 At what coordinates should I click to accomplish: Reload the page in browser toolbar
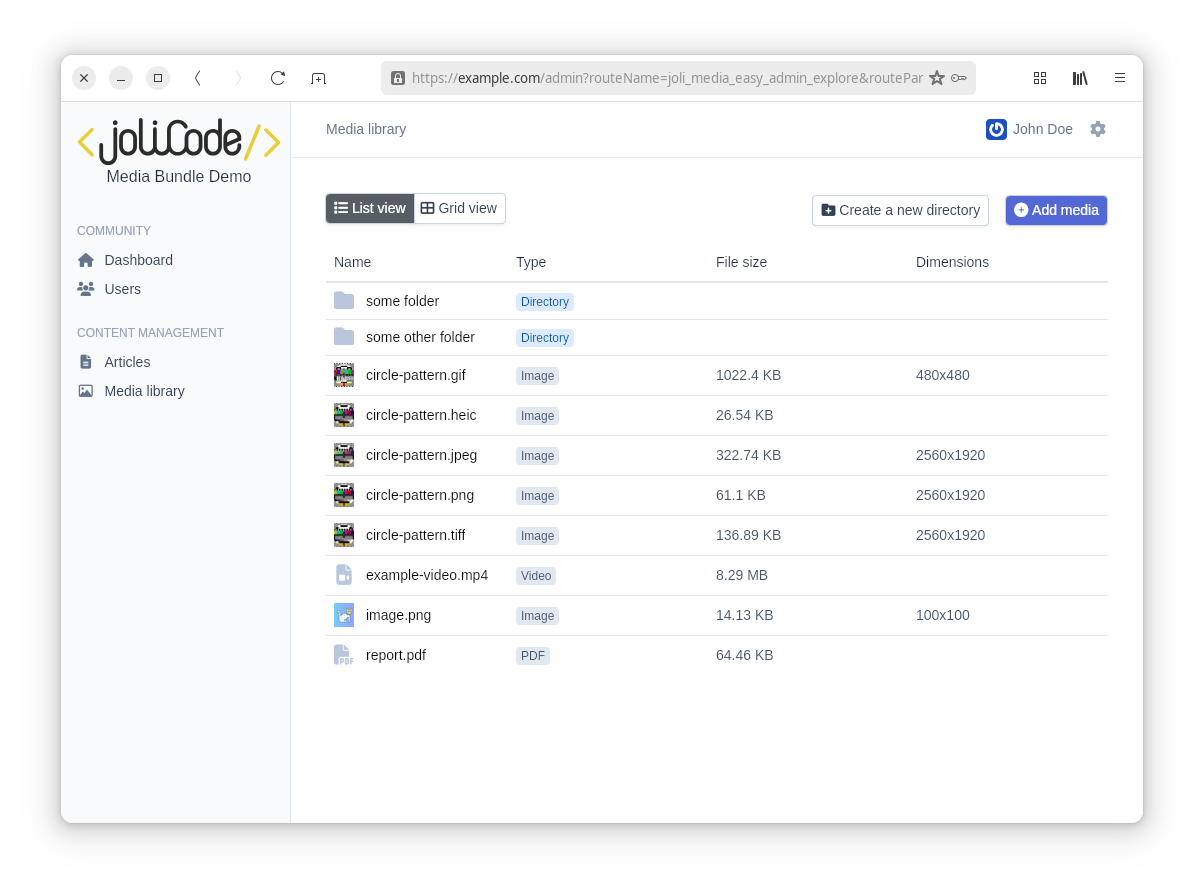278,78
